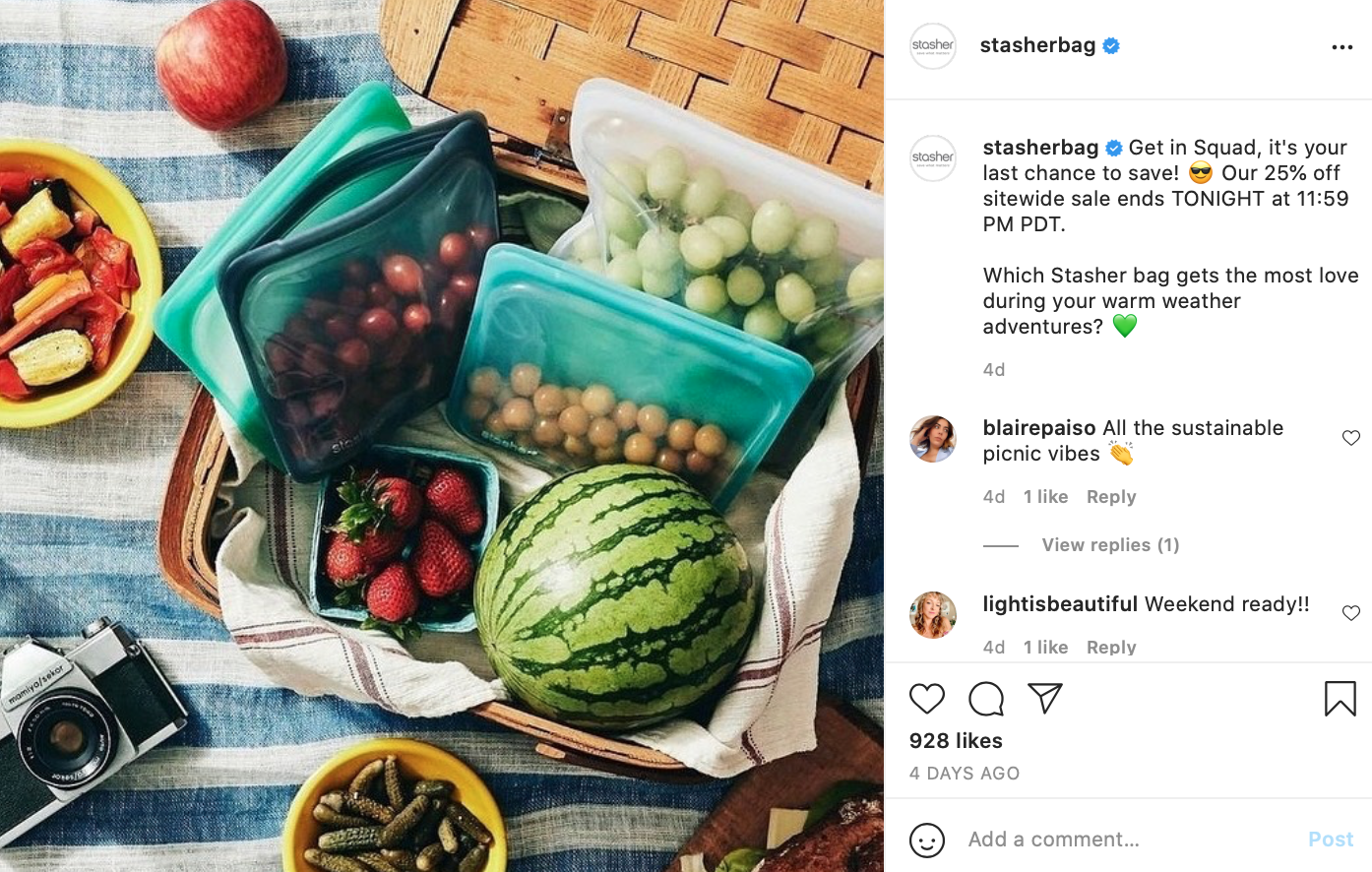Click 1 like under lightisbeautiful's comment
Screen dimensions: 1372x872
coord(1045,647)
